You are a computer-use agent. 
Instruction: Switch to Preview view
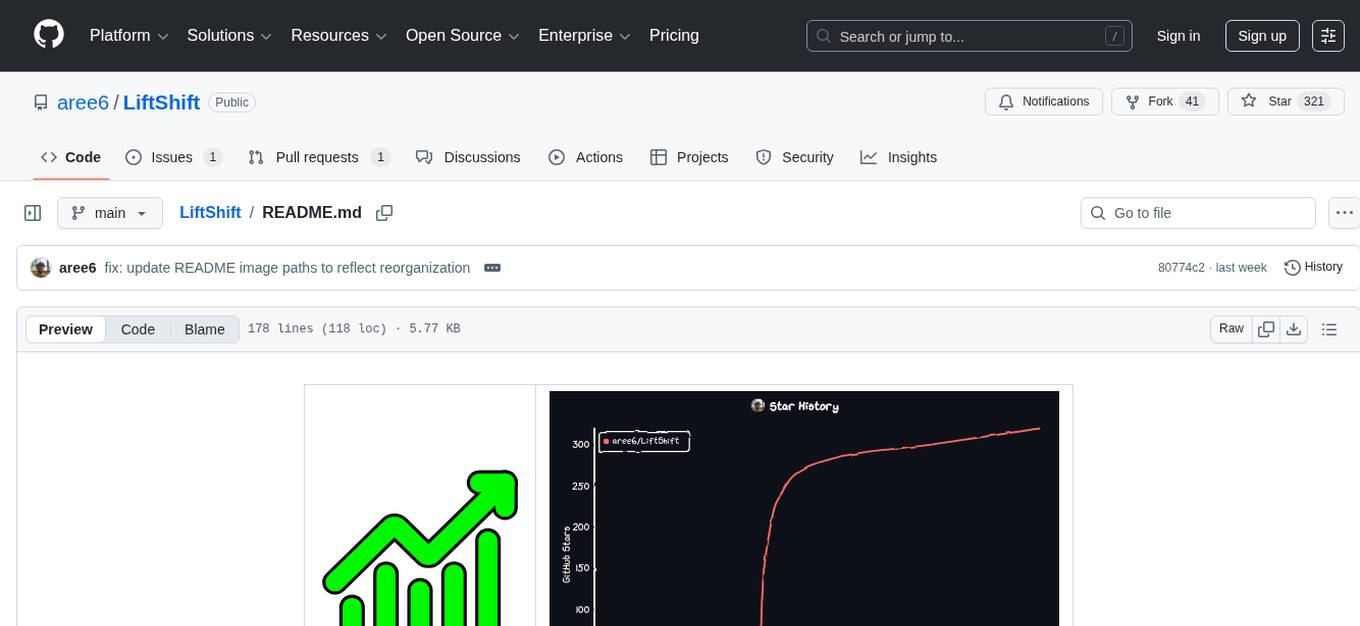pos(66,329)
